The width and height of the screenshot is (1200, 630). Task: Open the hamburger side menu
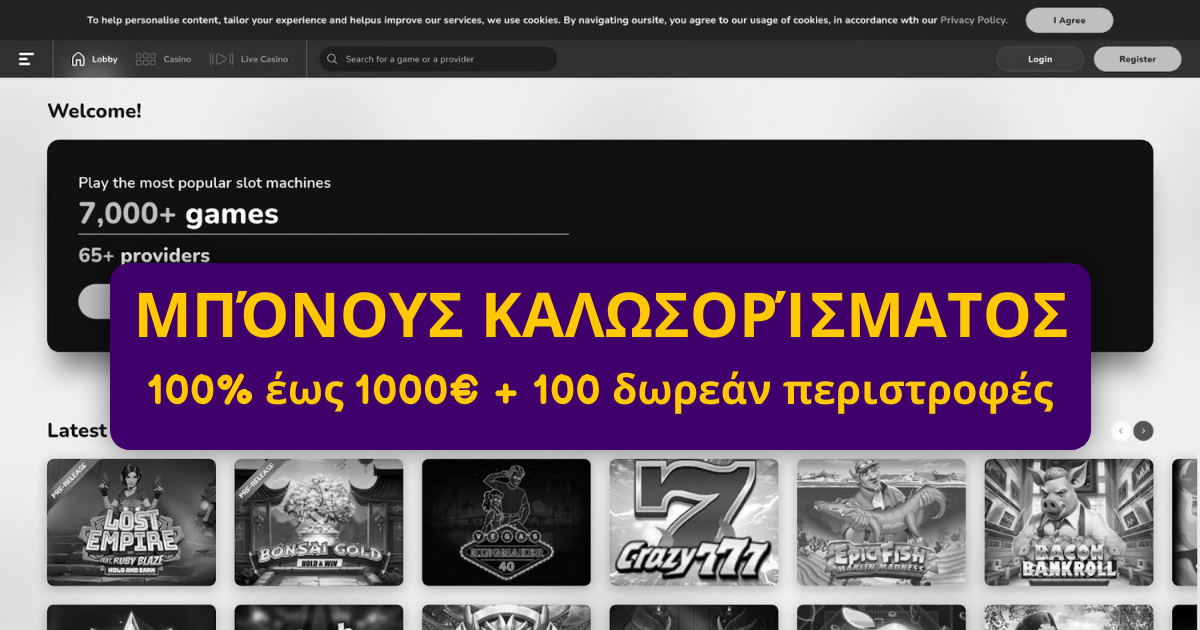click(x=26, y=59)
